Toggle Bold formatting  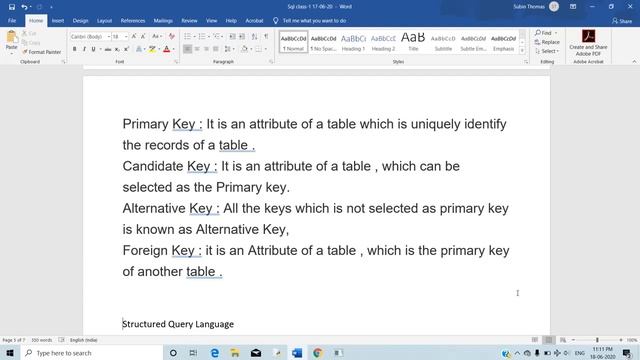click(x=74, y=49)
